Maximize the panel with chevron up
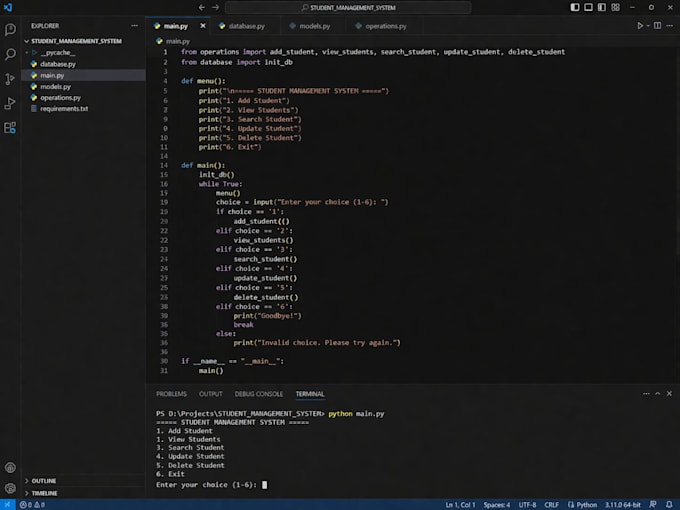 click(x=657, y=393)
